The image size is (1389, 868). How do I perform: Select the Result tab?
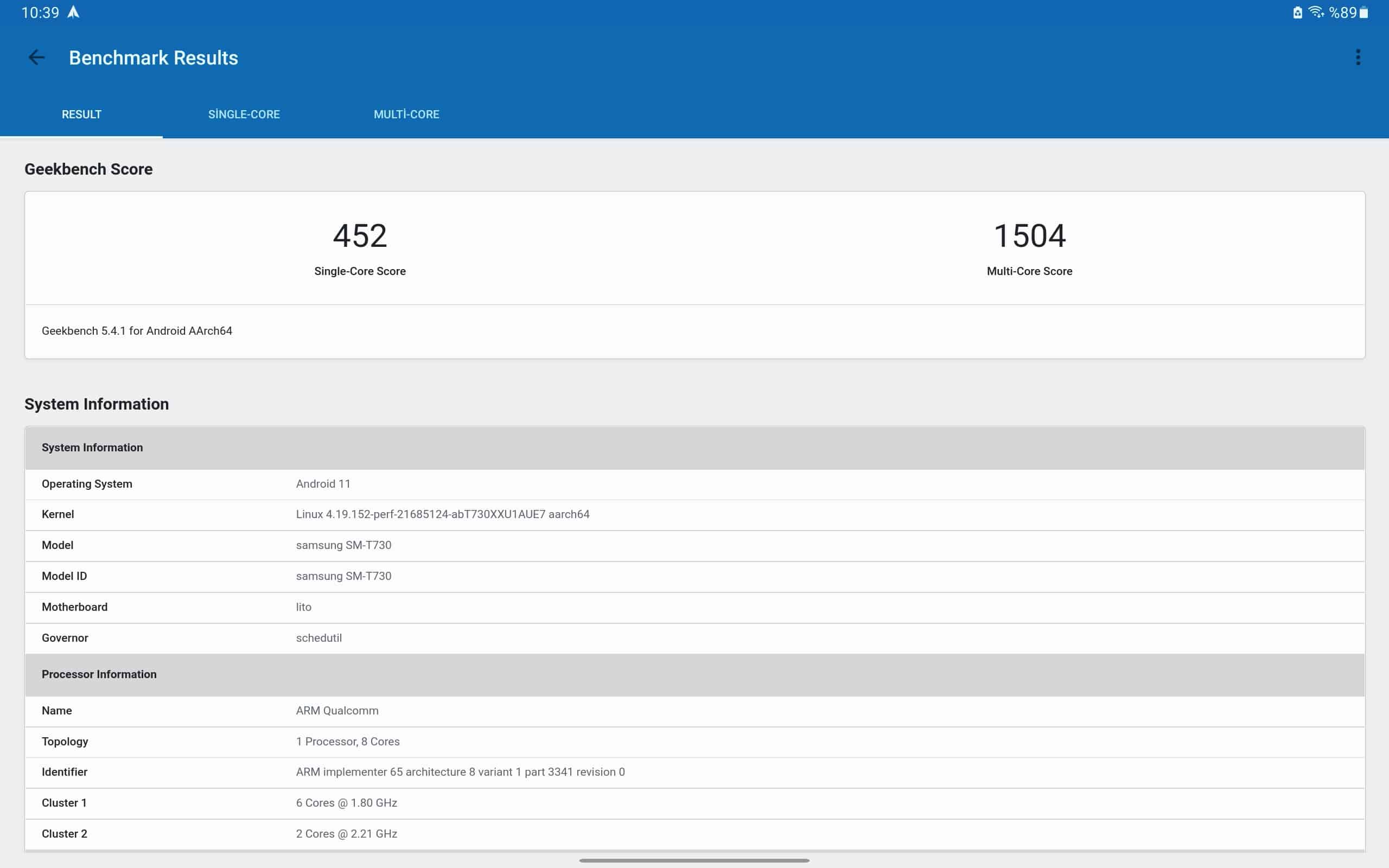click(x=81, y=114)
